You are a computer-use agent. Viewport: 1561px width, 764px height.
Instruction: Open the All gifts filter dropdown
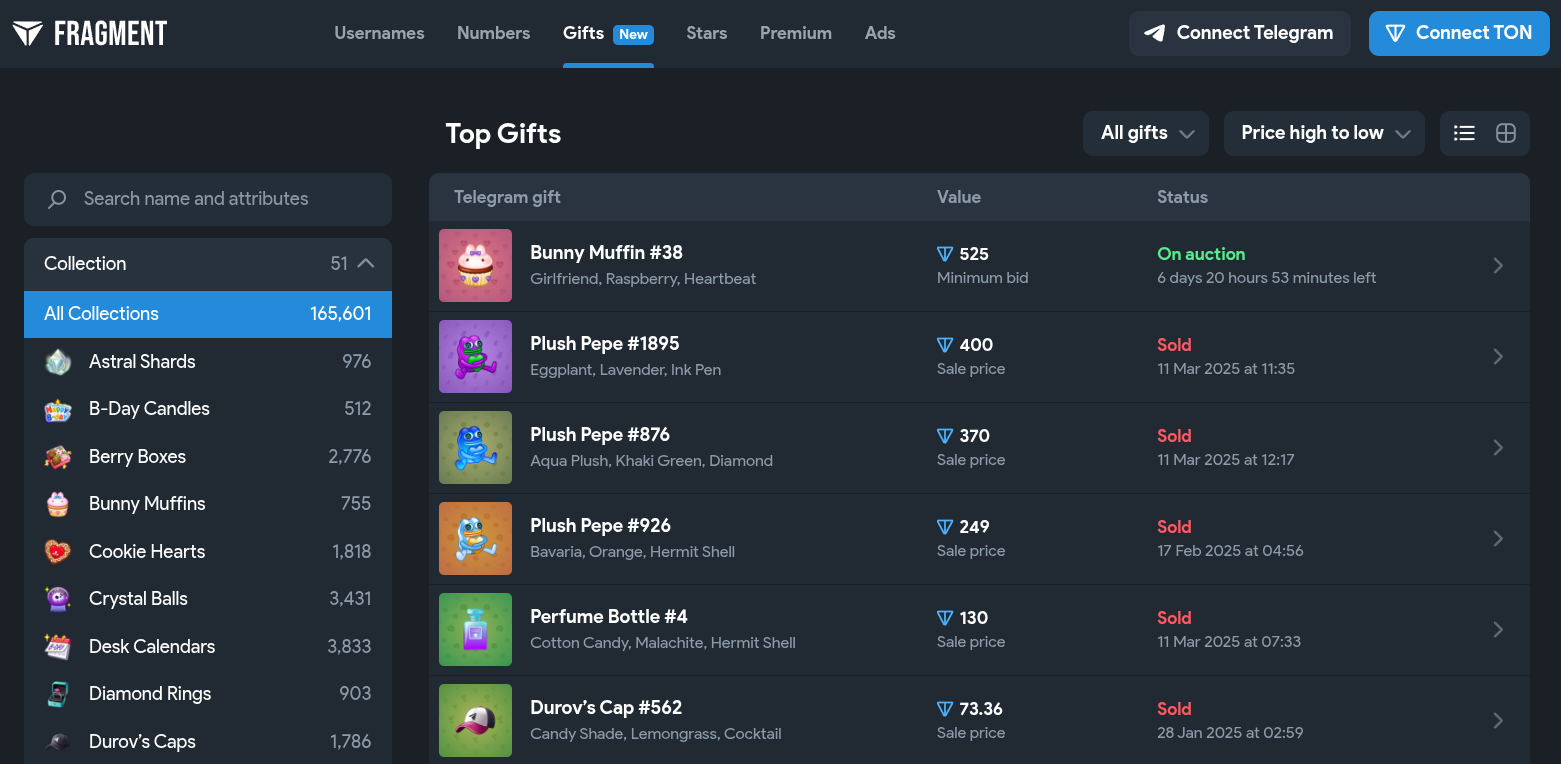pyautogui.click(x=1146, y=133)
